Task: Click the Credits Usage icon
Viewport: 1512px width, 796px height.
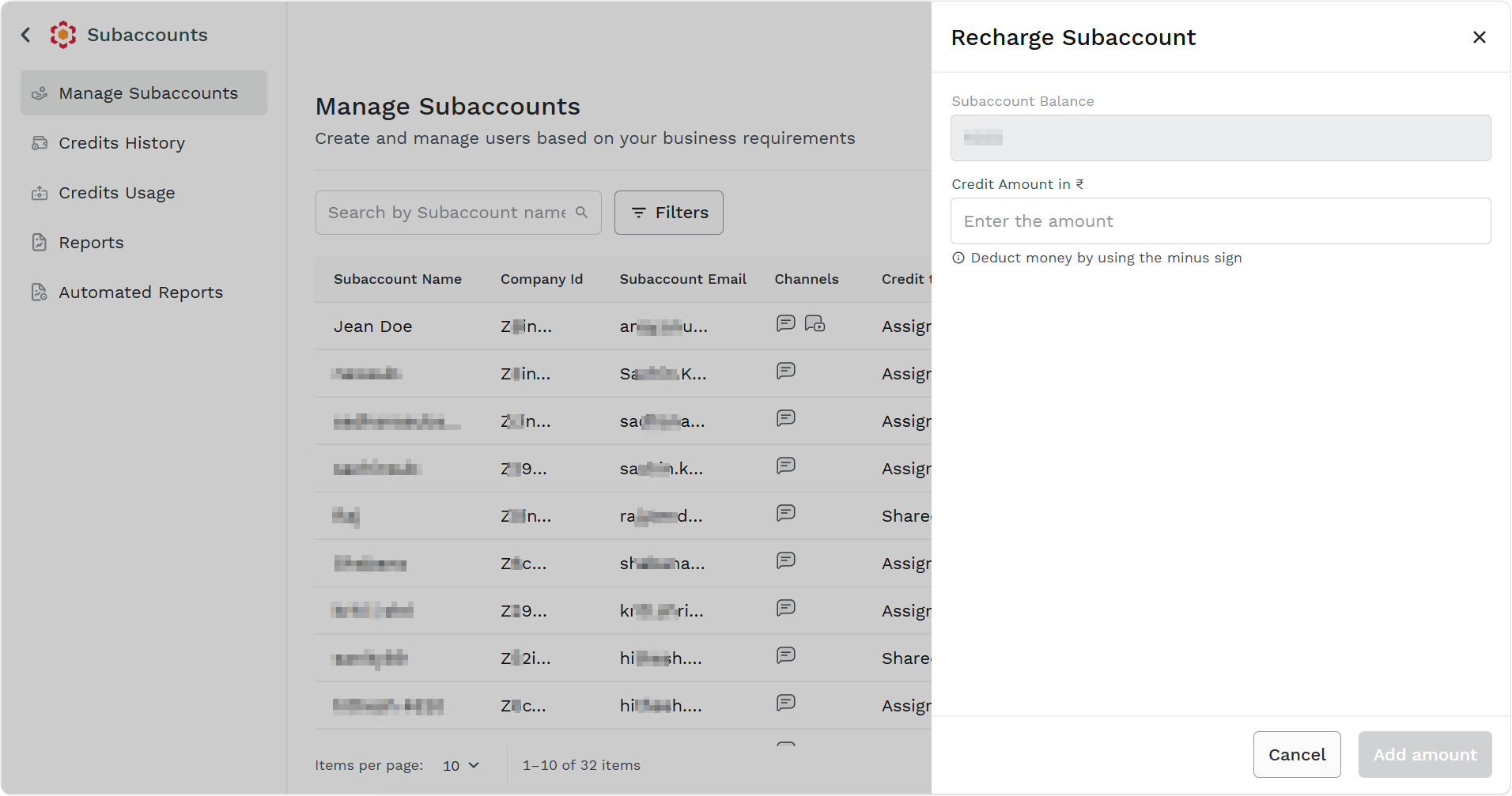Action: click(x=40, y=193)
